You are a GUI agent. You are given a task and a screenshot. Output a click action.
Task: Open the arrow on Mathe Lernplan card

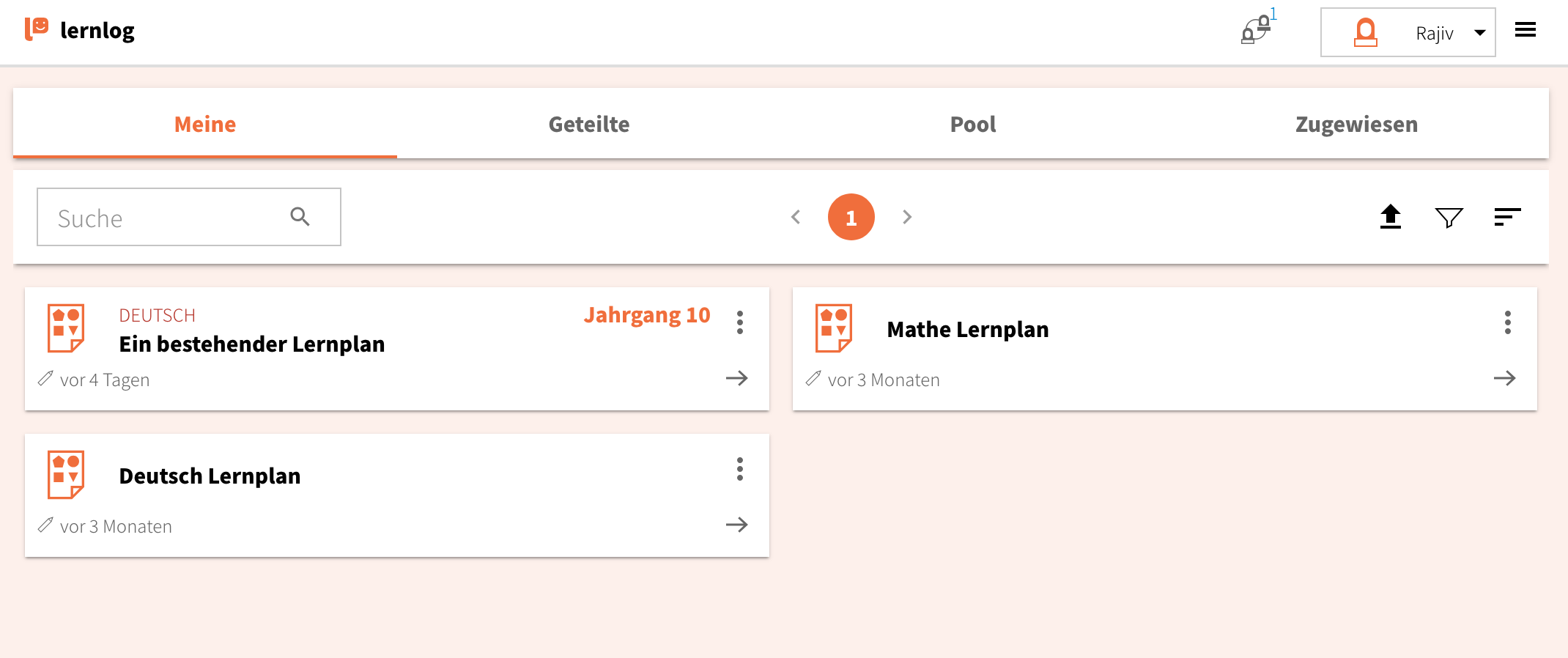[1504, 378]
